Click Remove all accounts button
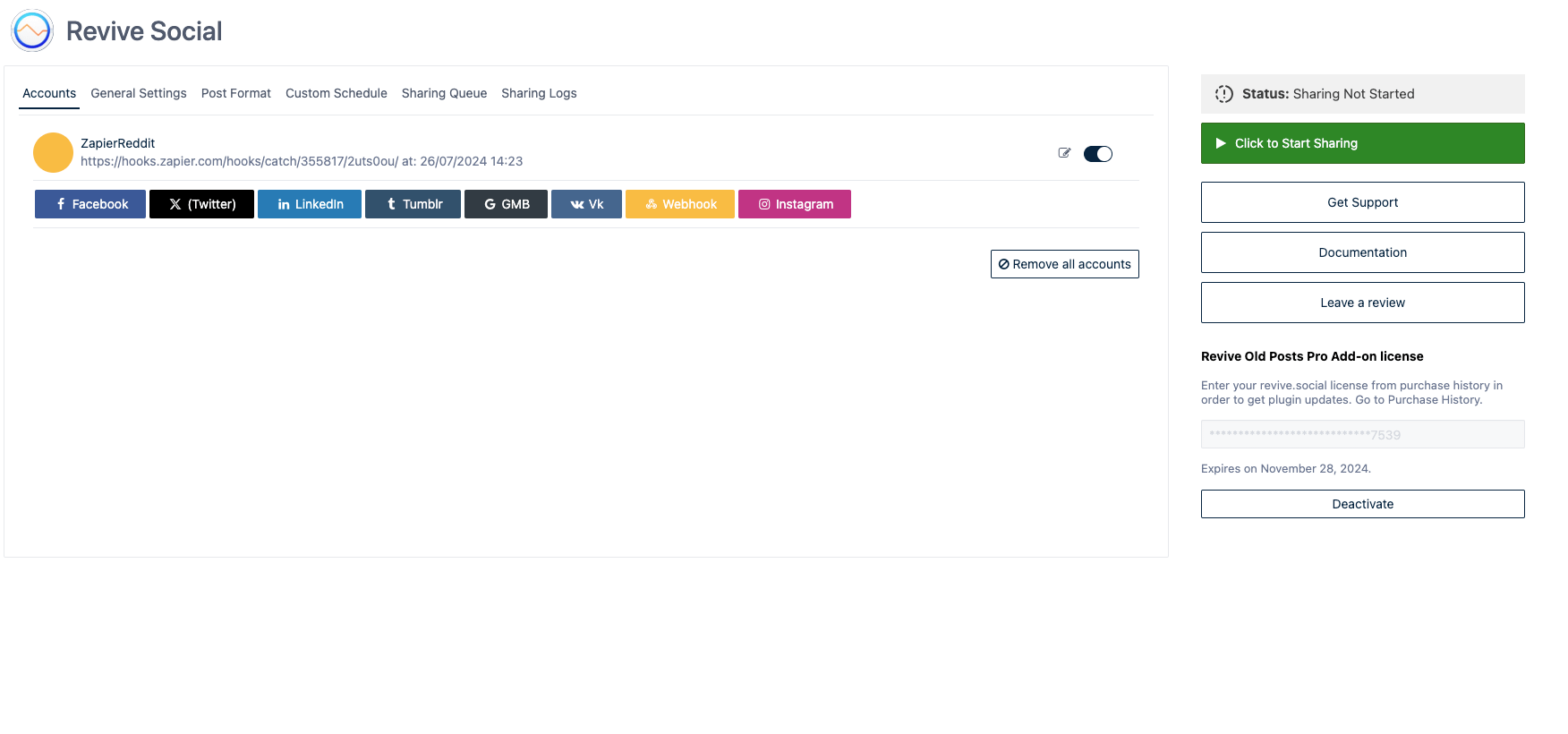 pos(1064,264)
